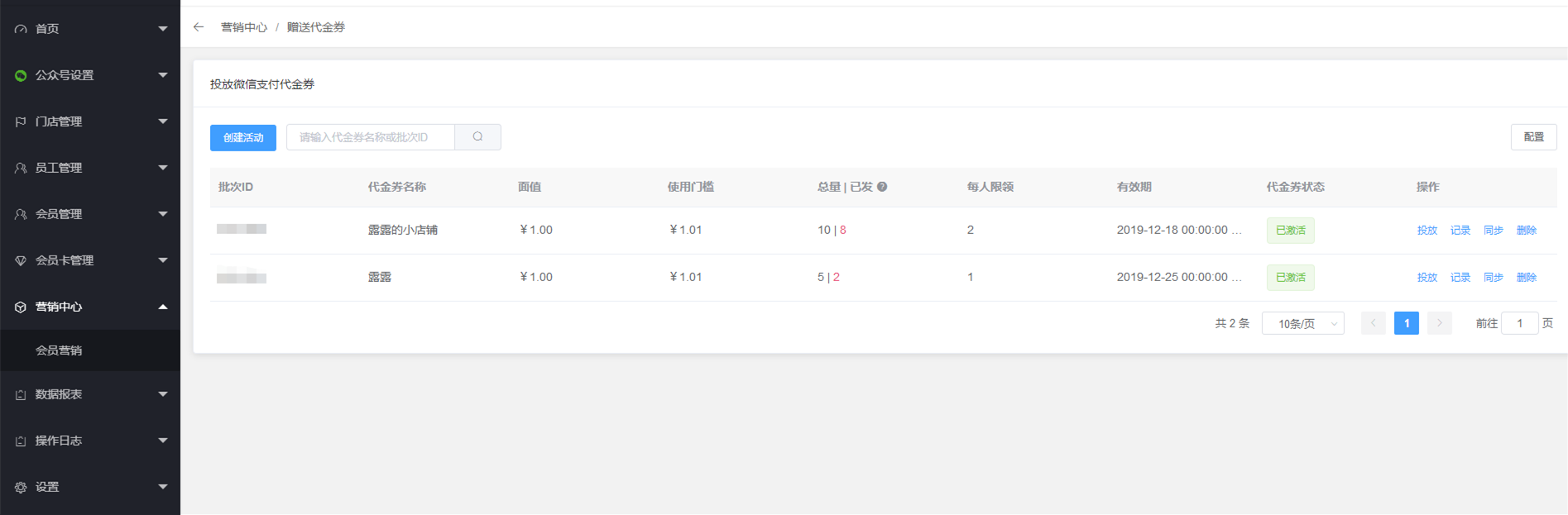
Task: Click 已激活 status tag for 露露的小店铺
Action: (1290, 231)
